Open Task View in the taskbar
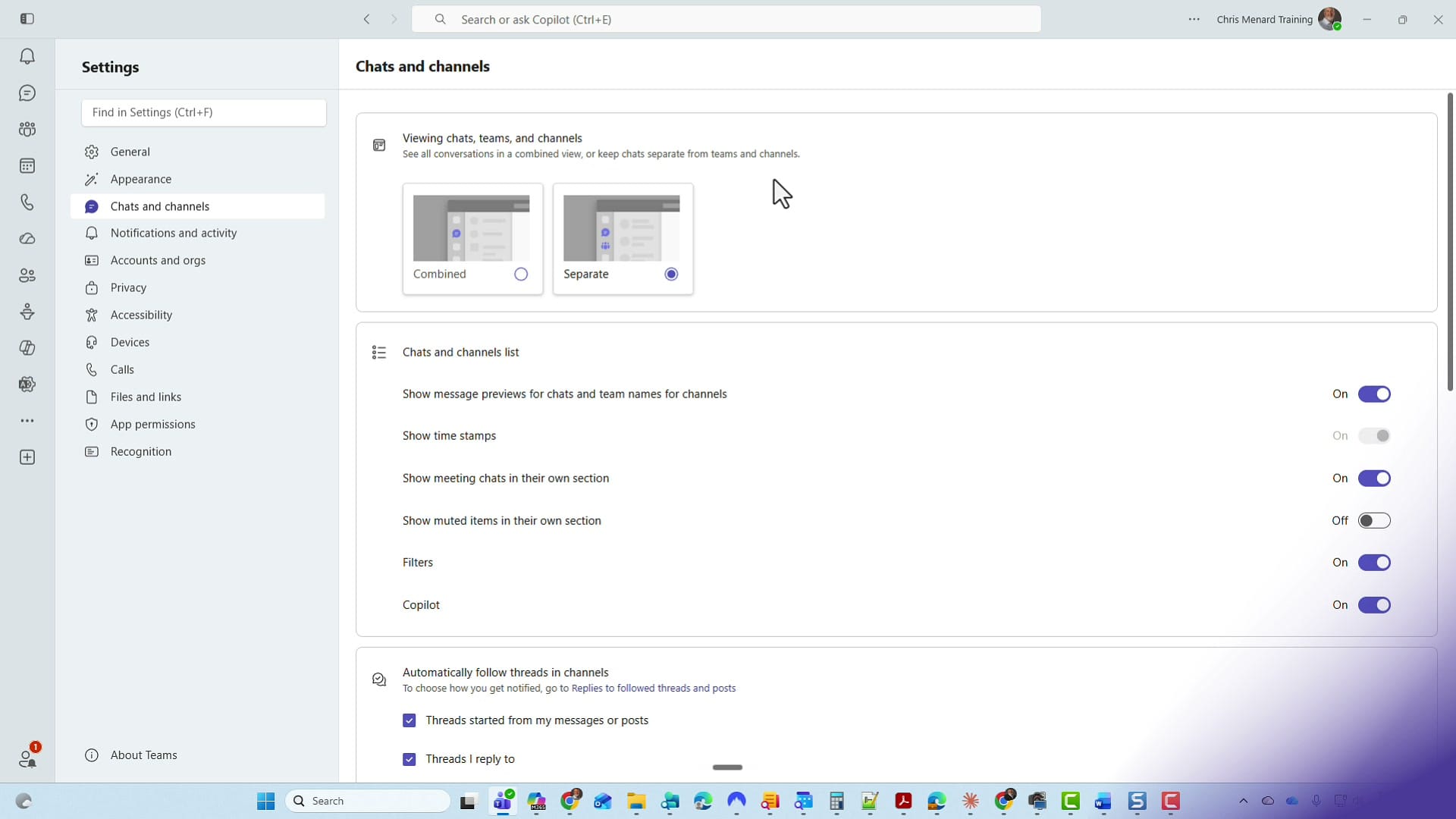Image resolution: width=1456 pixels, height=819 pixels. 468,801
